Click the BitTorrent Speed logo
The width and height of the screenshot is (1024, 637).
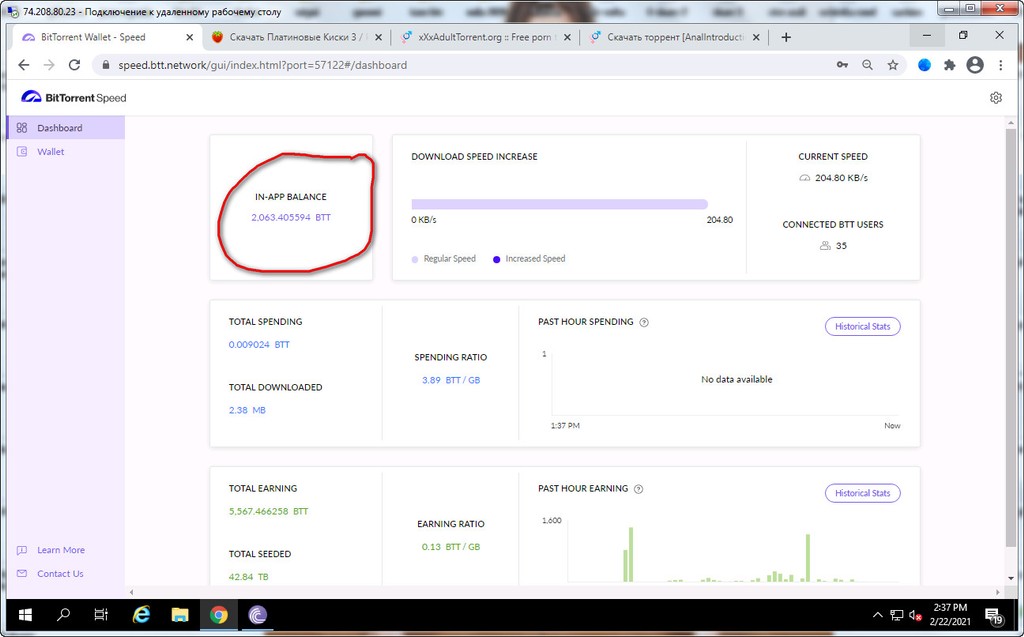pyautogui.click(x=74, y=97)
